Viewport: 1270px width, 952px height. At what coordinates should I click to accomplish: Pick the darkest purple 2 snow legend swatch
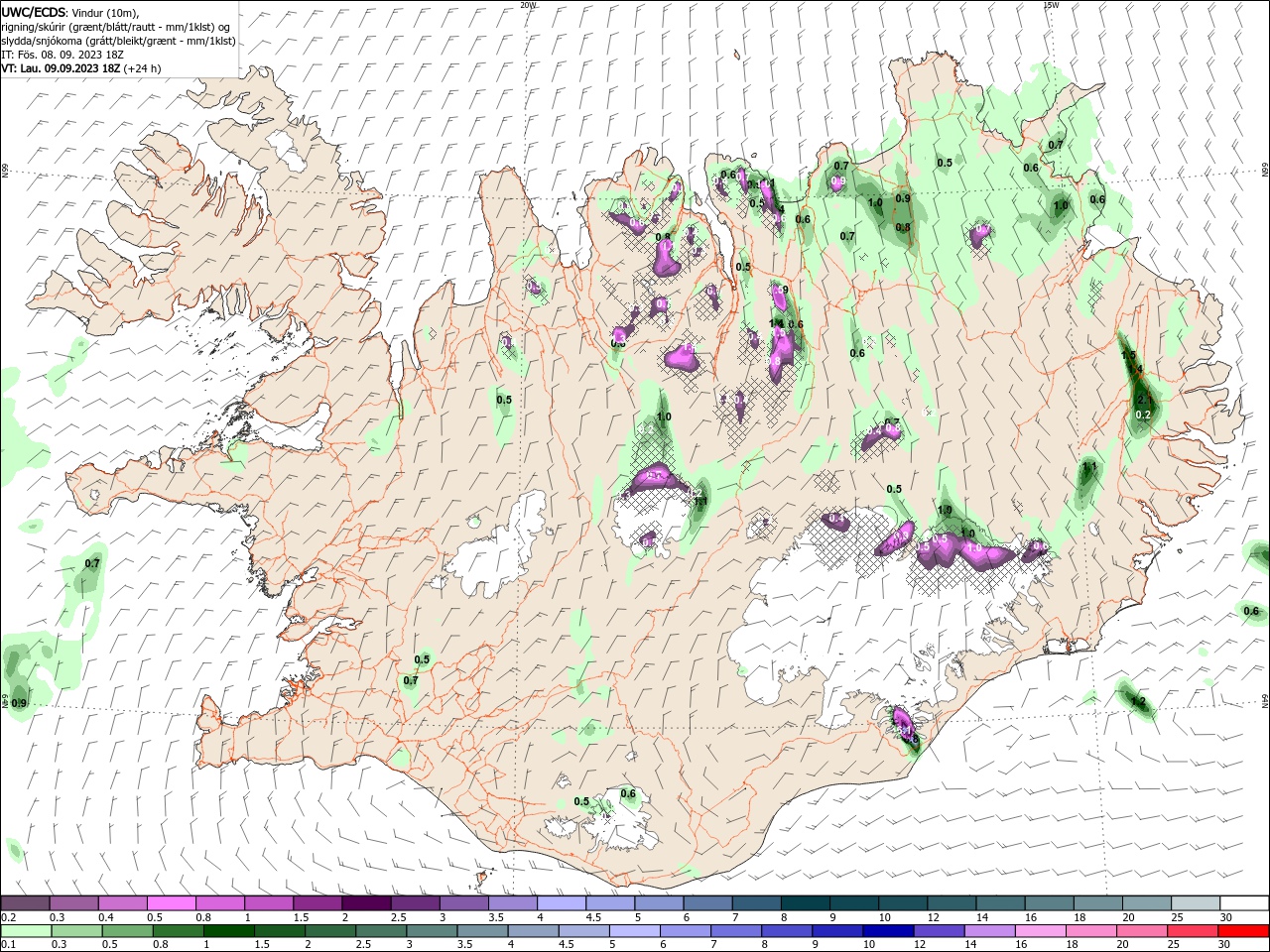[365, 903]
